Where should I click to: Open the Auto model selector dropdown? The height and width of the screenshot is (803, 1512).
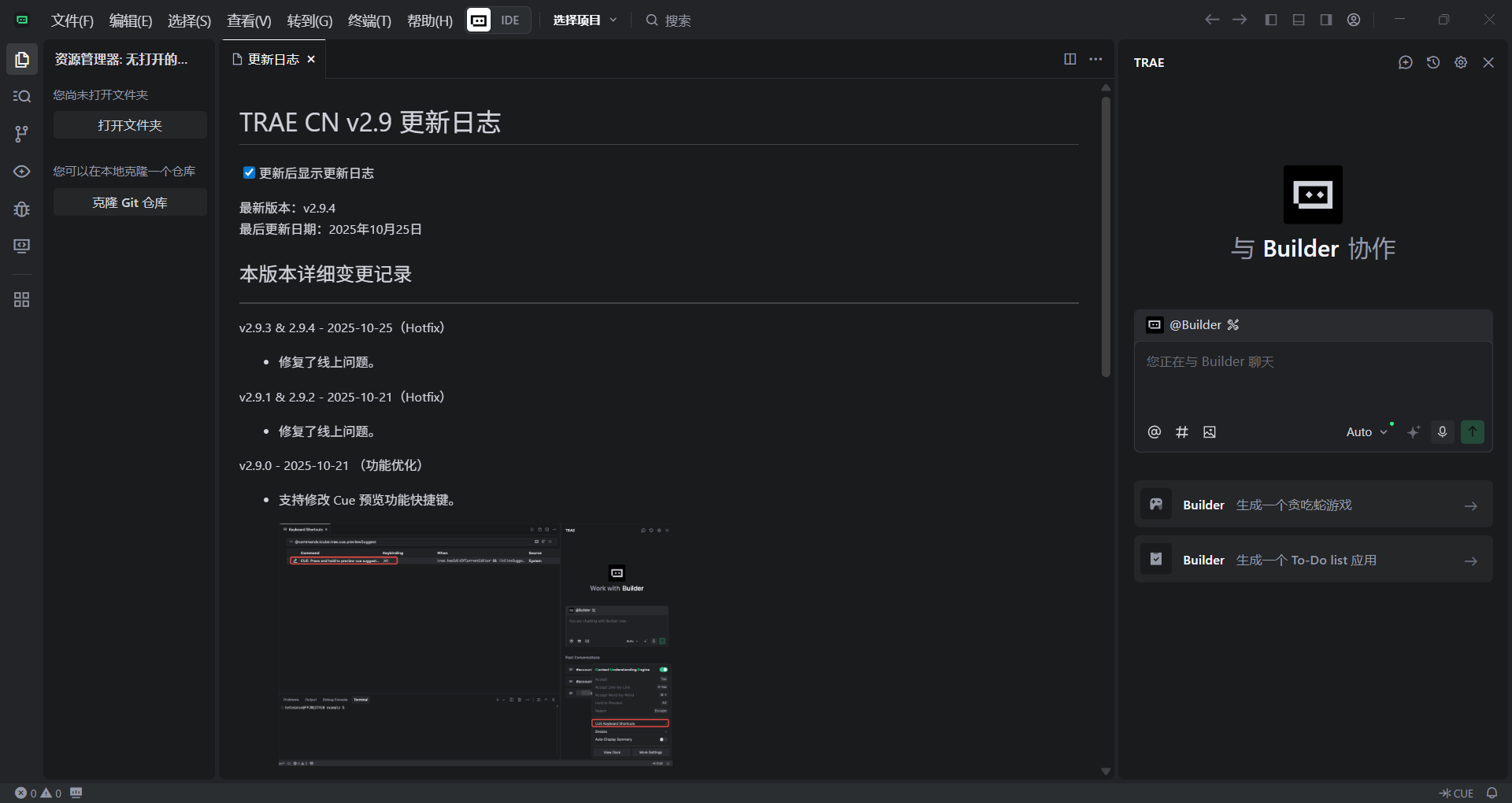click(x=1366, y=432)
